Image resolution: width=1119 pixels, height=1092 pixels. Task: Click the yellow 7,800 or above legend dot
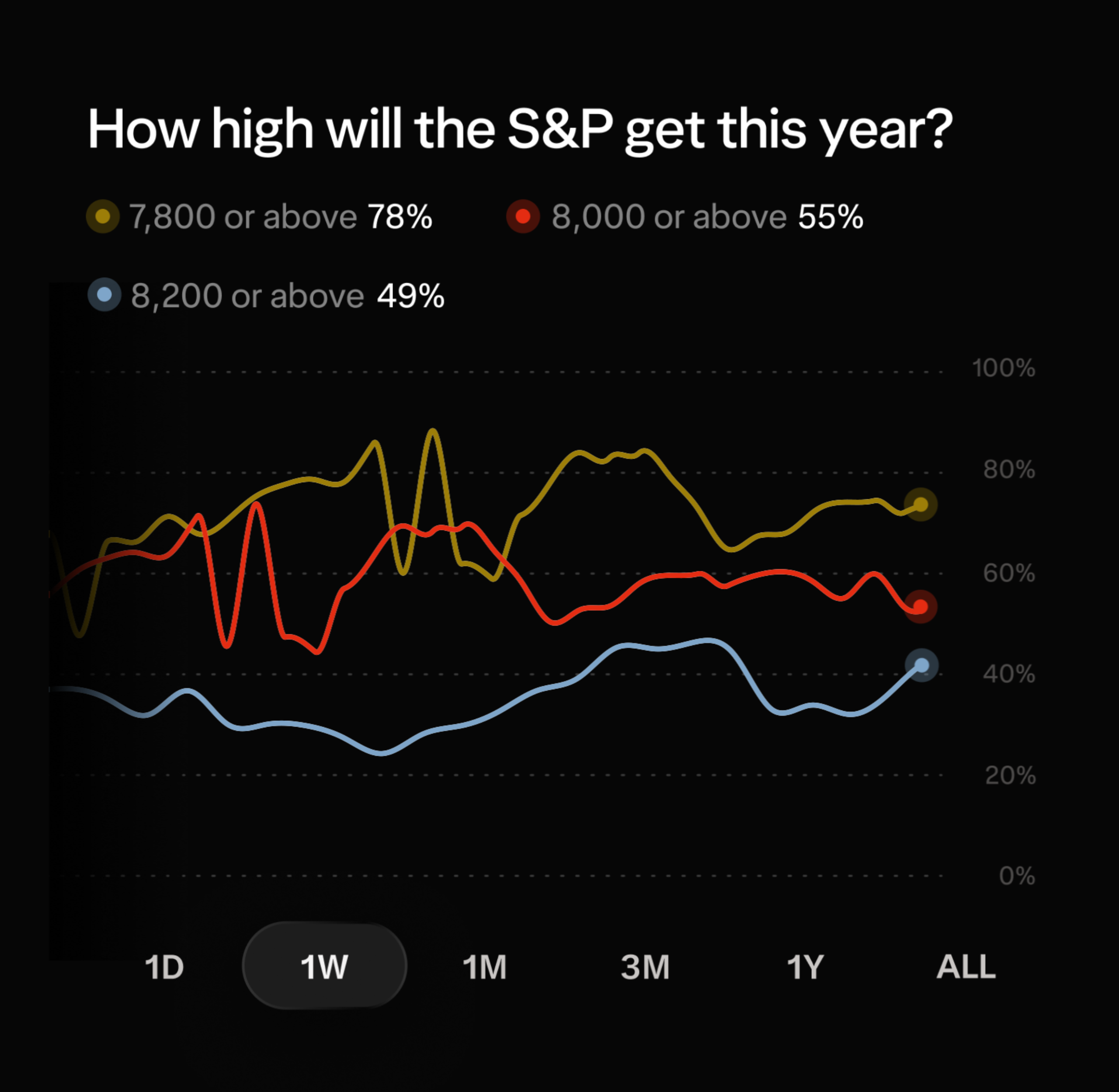tap(103, 216)
